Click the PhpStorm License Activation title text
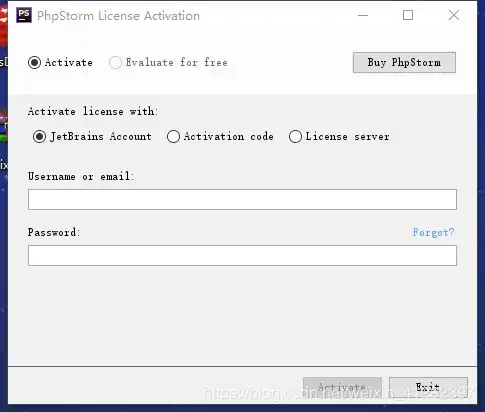This screenshot has width=485, height=412. [118, 16]
